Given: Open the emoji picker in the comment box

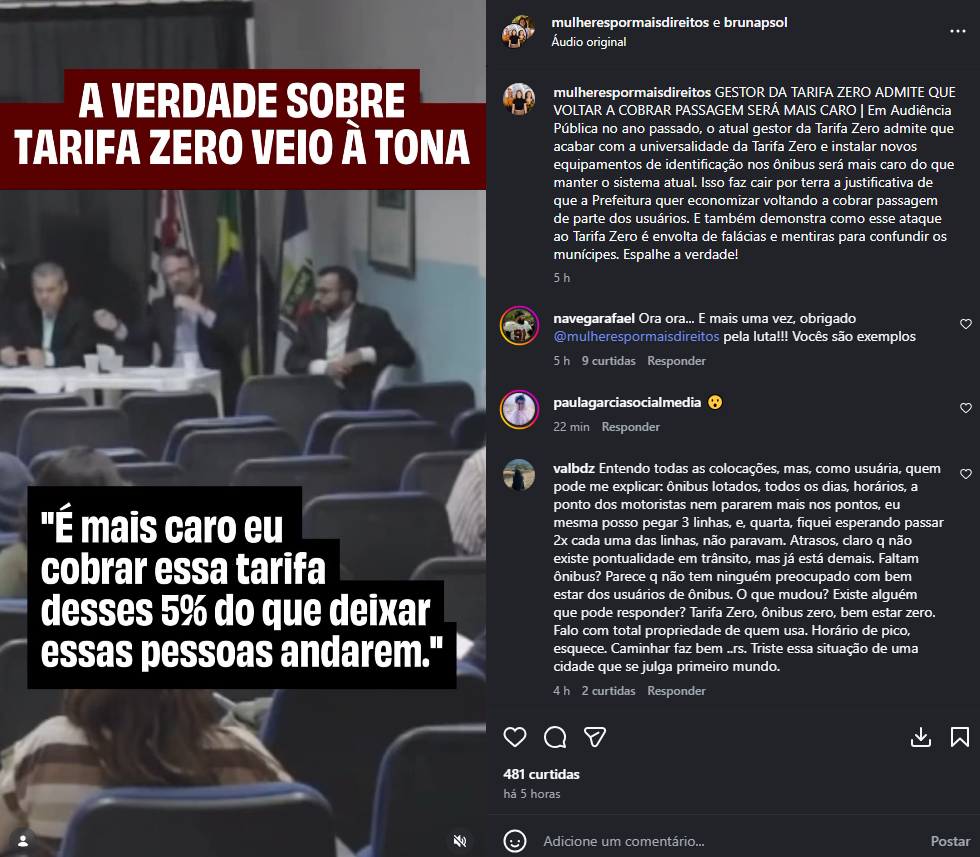Looking at the screenshot, I should (x=515, y=841).
